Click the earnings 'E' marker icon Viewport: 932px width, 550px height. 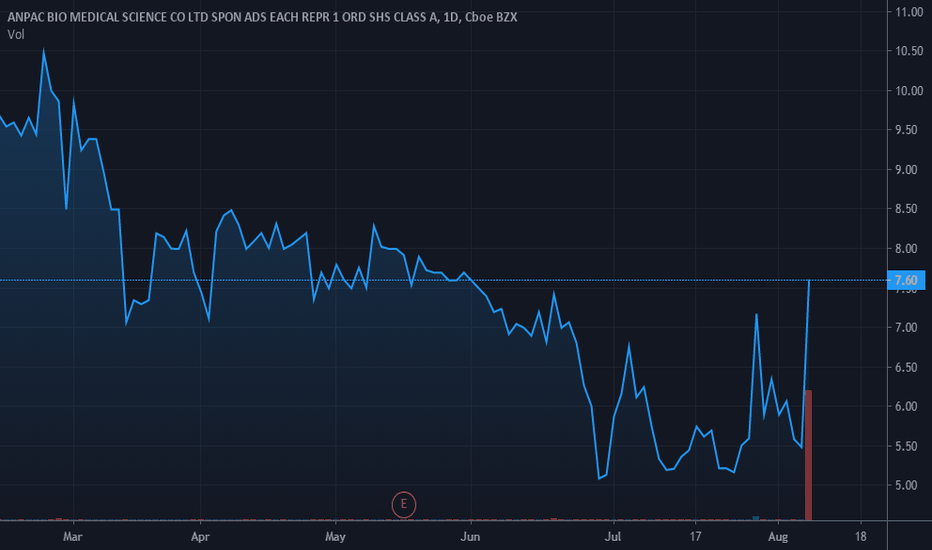404,504
